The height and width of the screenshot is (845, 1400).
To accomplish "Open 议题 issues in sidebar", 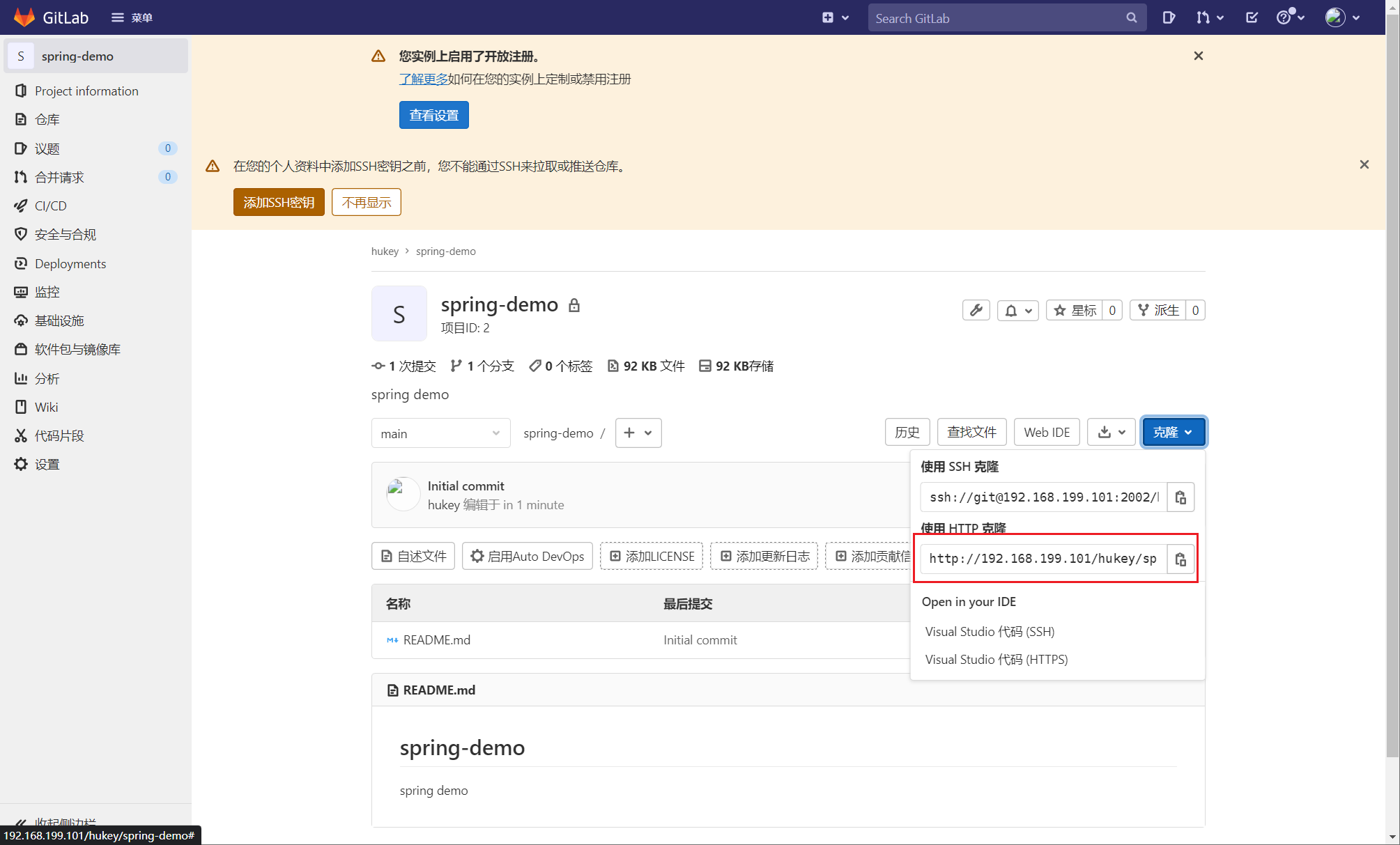I will point(96,148).
